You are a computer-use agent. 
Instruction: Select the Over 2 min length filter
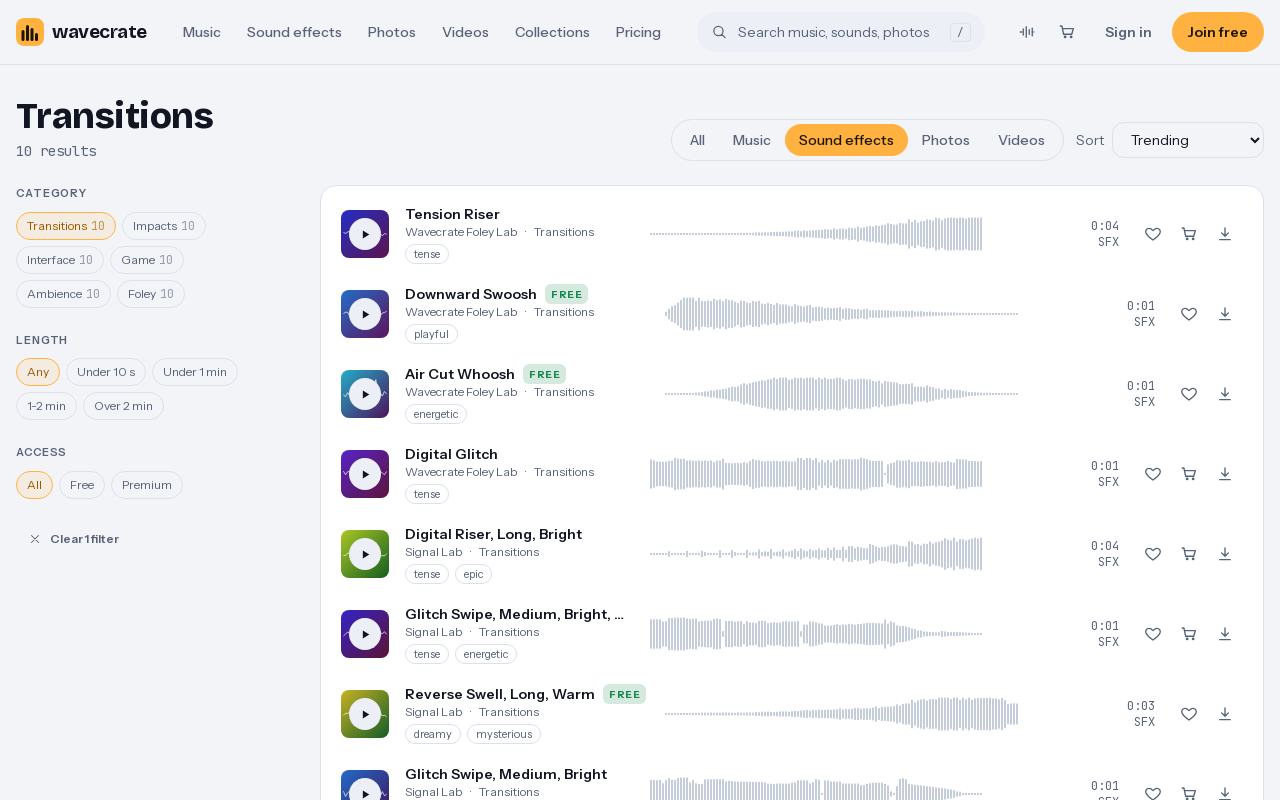pos(123,406)
